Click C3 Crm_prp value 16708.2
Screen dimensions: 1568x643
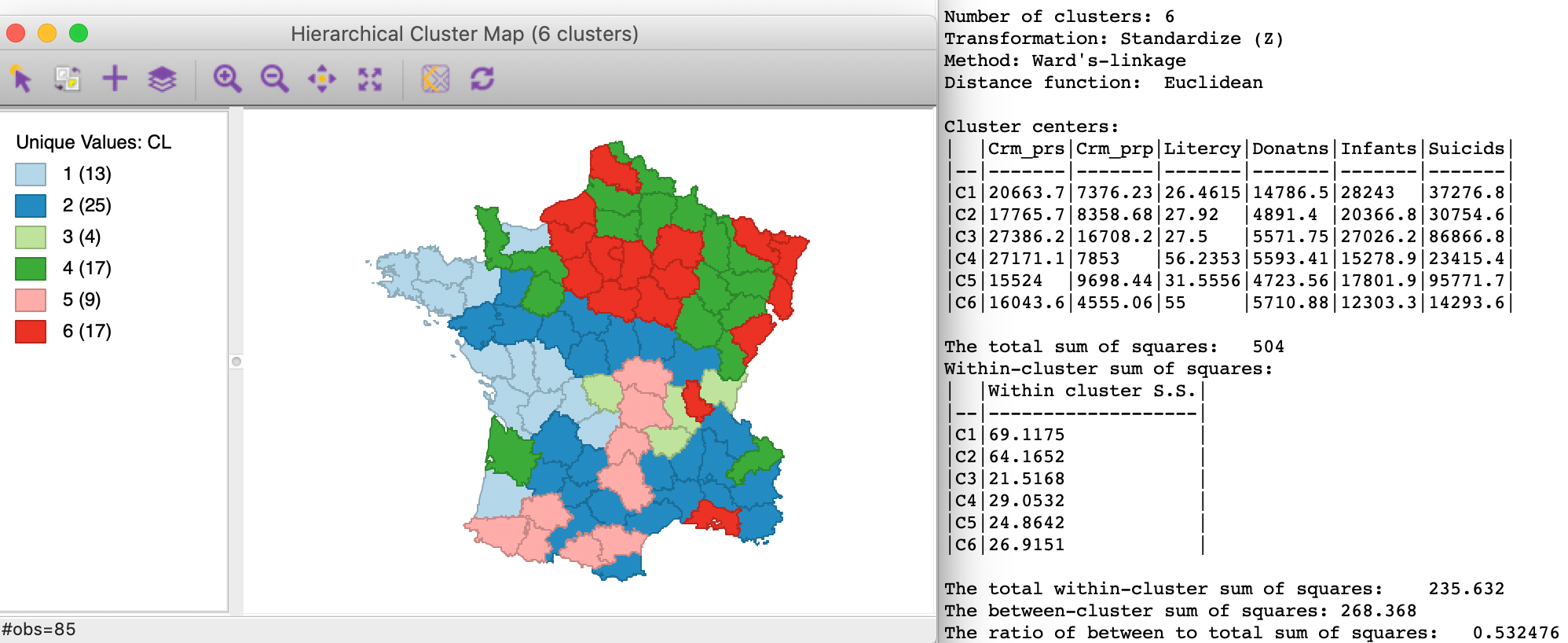point(1114,237)
